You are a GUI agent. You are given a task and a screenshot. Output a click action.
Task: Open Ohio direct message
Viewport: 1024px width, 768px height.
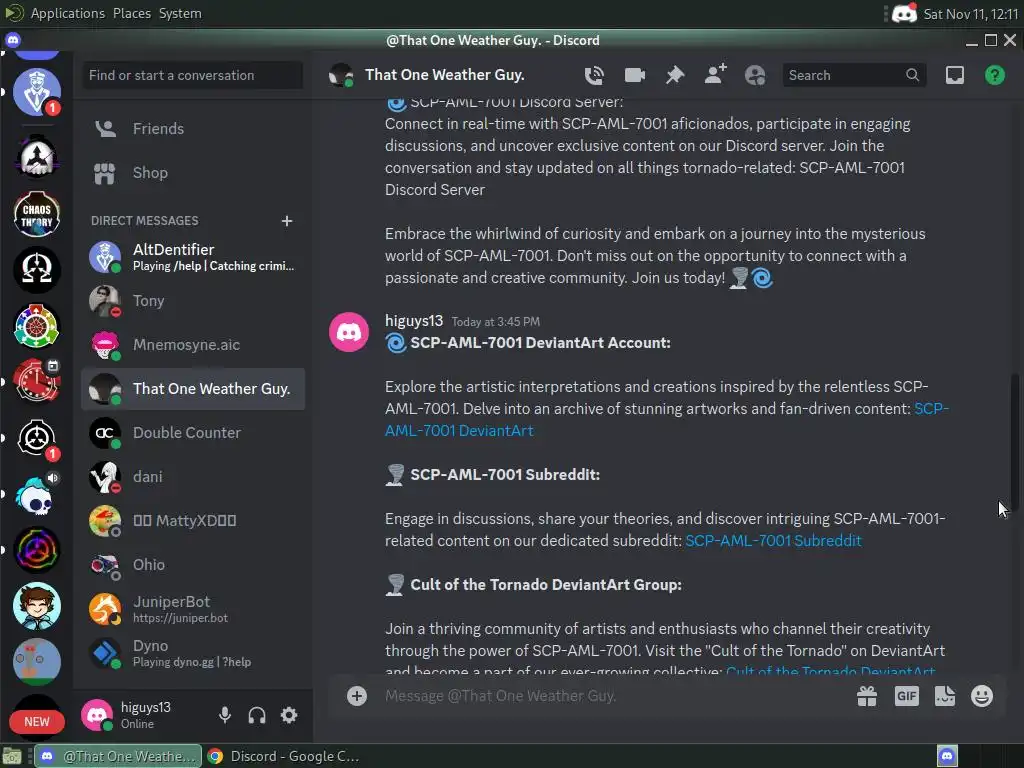(193, 564)
